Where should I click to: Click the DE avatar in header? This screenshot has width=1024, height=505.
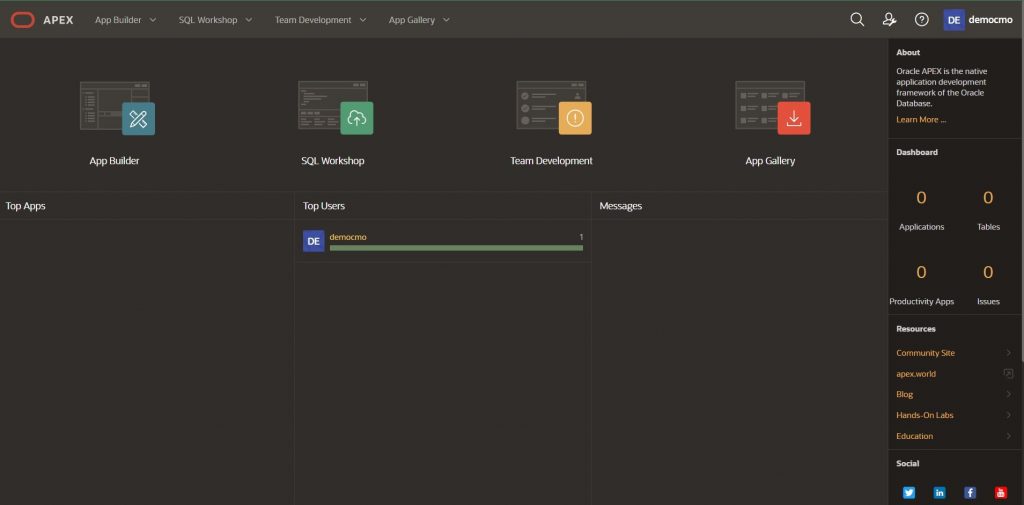tap(953, 20)
